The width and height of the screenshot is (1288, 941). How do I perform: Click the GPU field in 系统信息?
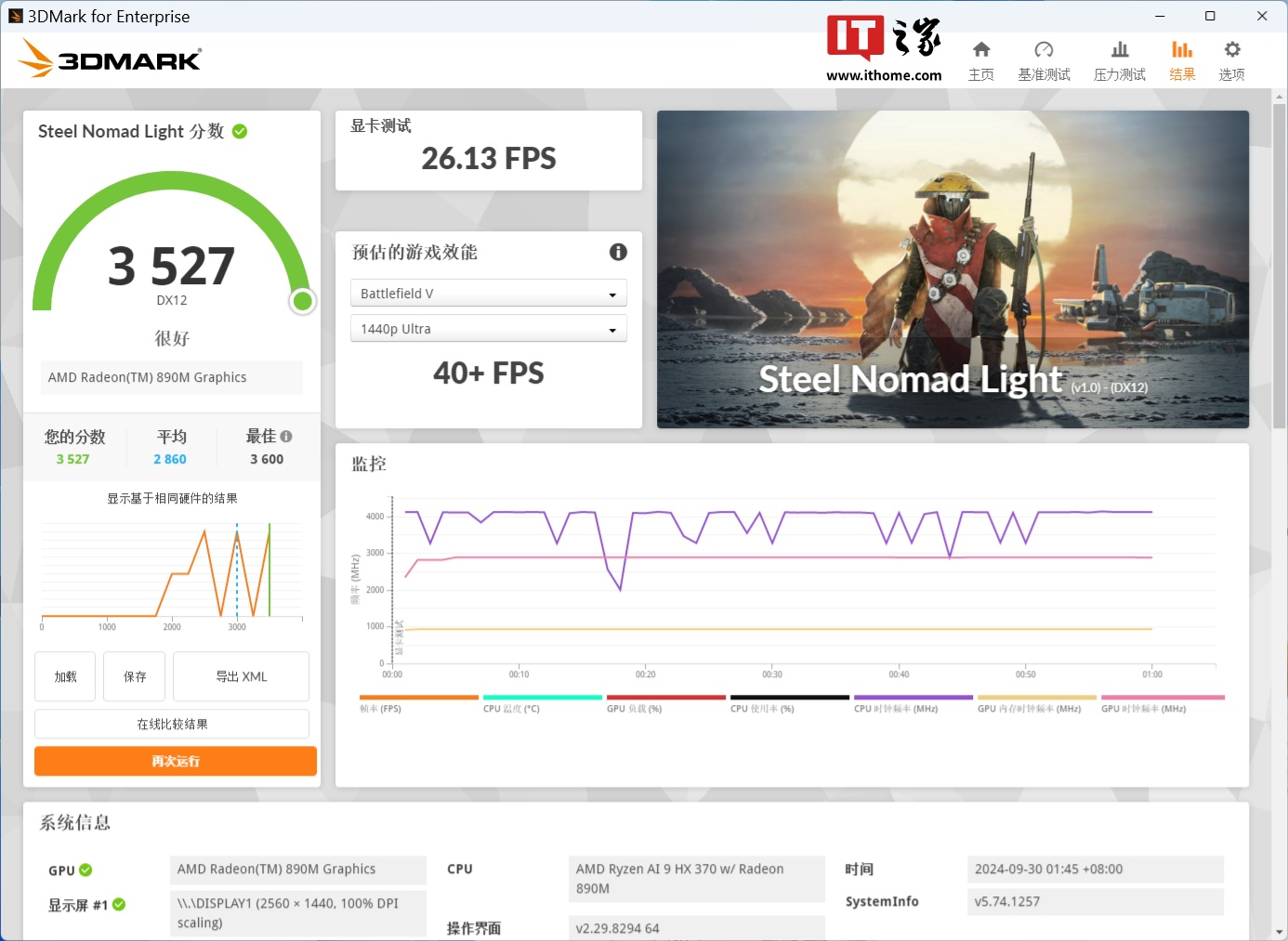[298, 869]
